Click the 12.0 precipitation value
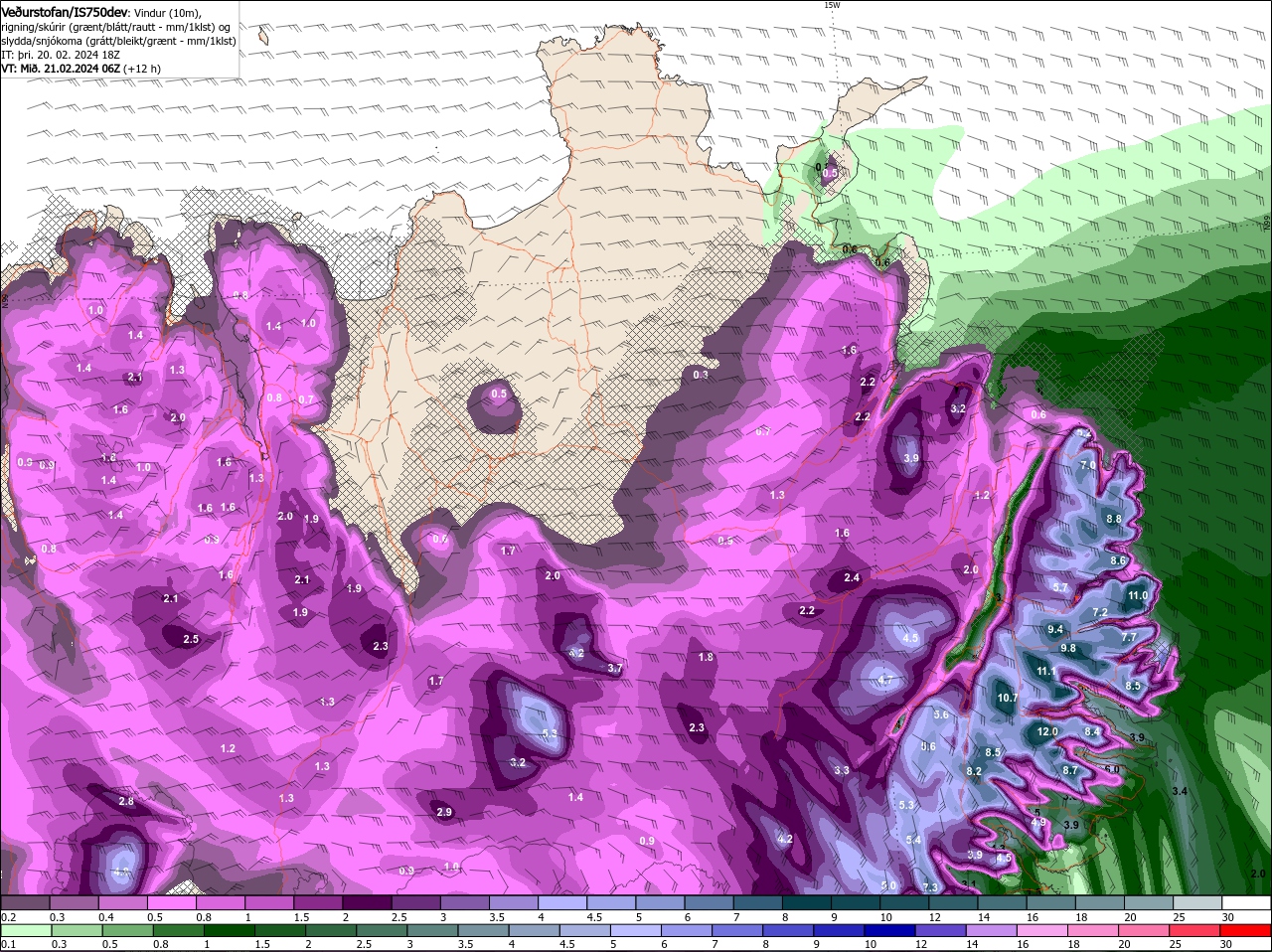The width and height of the screenshot is (1272, 952). click(x=1047, y=731)
